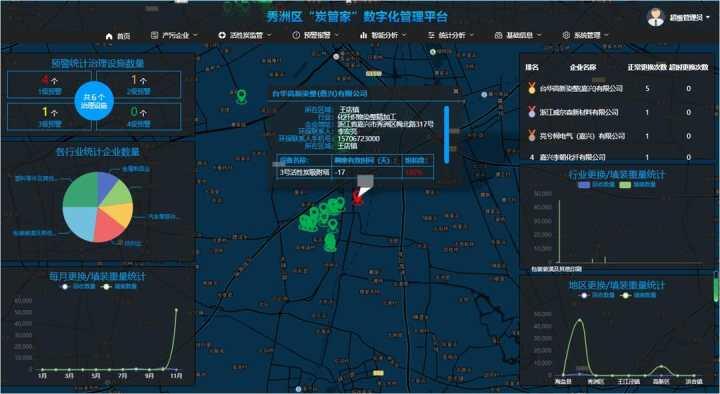The height and width of the screenshot is (394, 720).
Task: Click the 智能分析 bar chart icon
Action: point(364,35)
